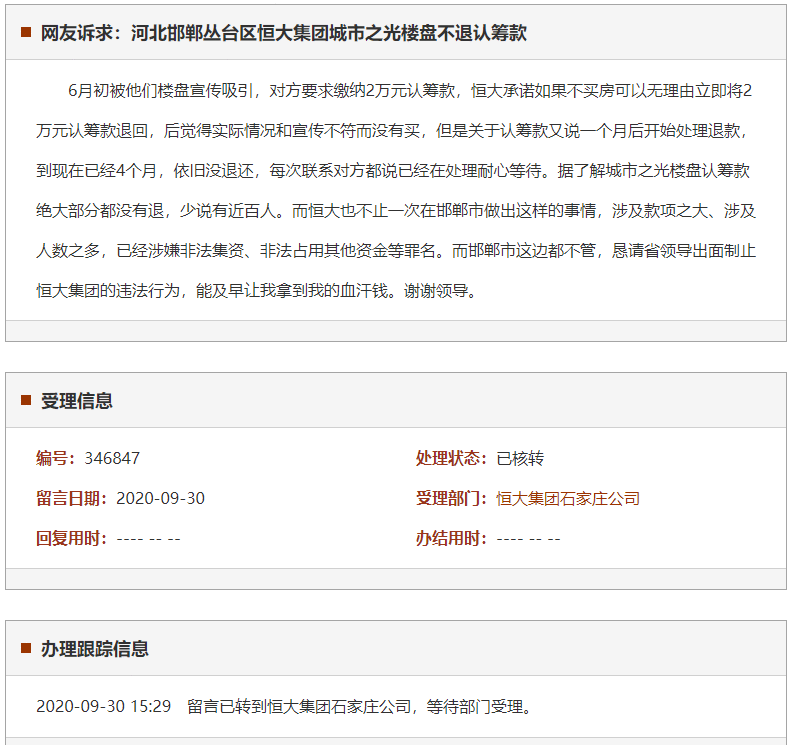Select the date 2020-09-30 next to 留言日期

coord(160,499)
